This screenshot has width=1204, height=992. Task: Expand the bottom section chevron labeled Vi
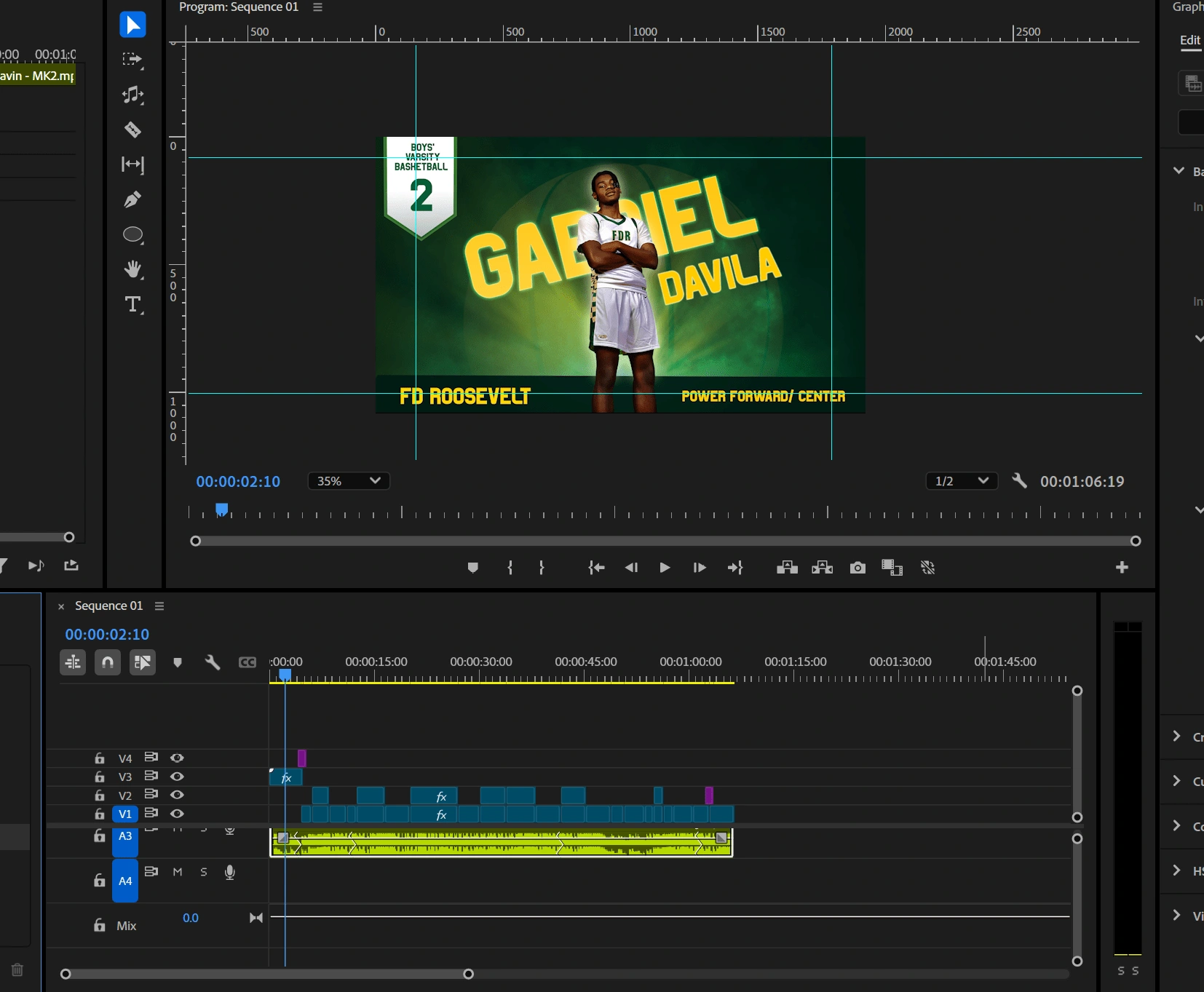point(1179,916)
